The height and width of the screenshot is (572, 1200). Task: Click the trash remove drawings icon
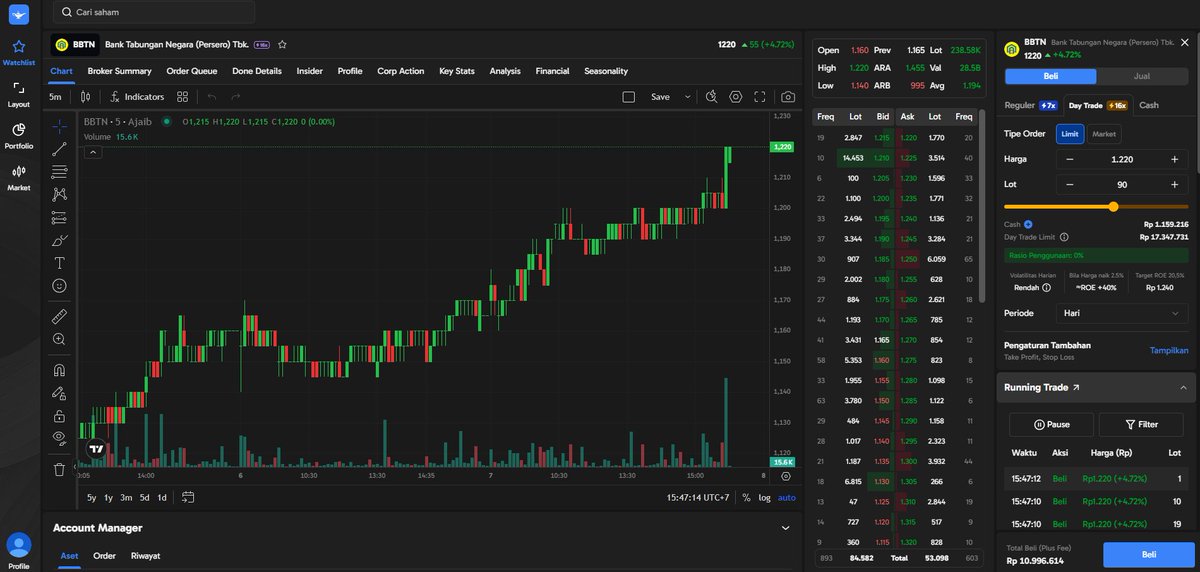60,468
